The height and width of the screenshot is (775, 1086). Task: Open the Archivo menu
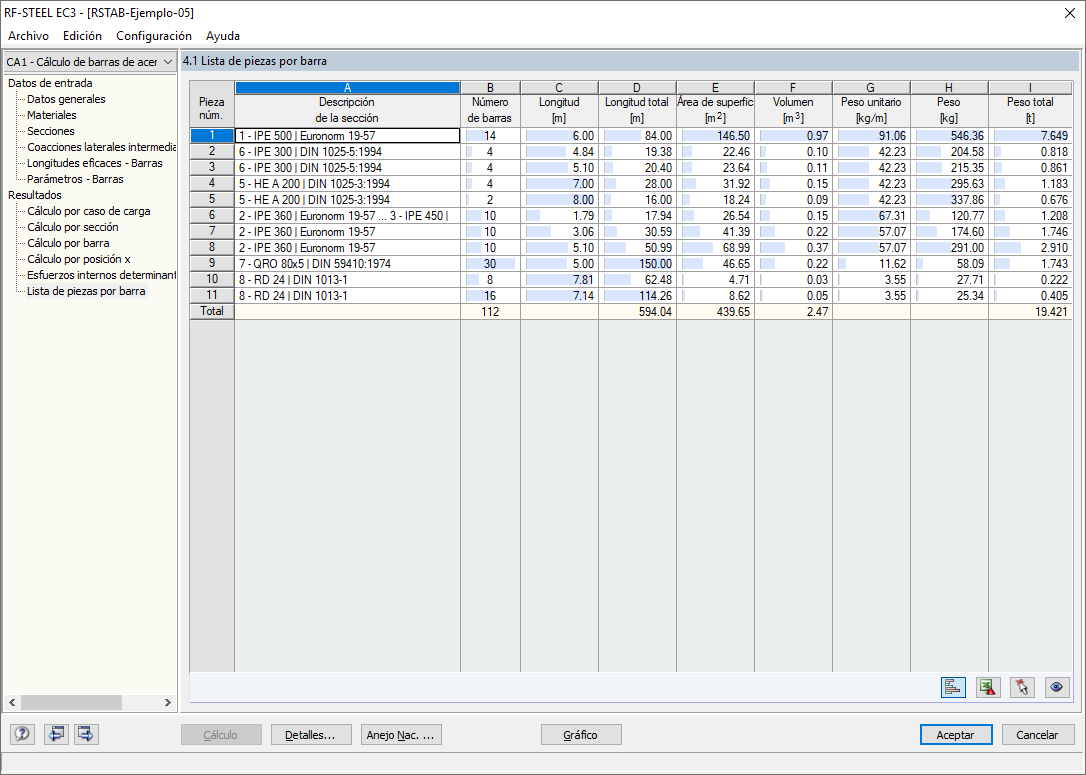[27, 36]
